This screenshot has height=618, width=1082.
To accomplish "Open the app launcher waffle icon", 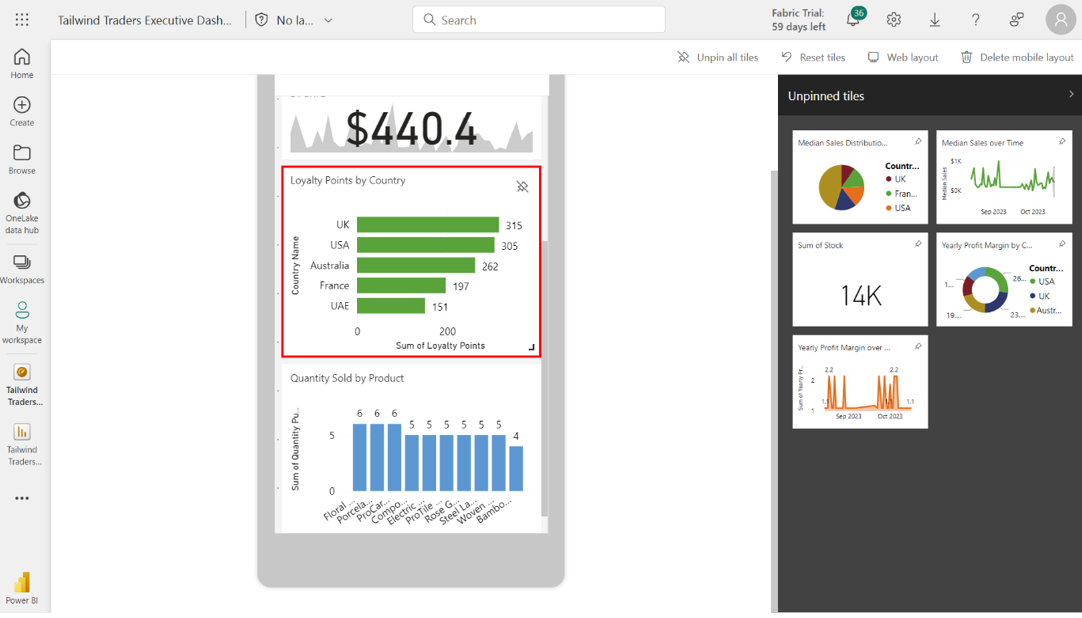I will [22, 20].
